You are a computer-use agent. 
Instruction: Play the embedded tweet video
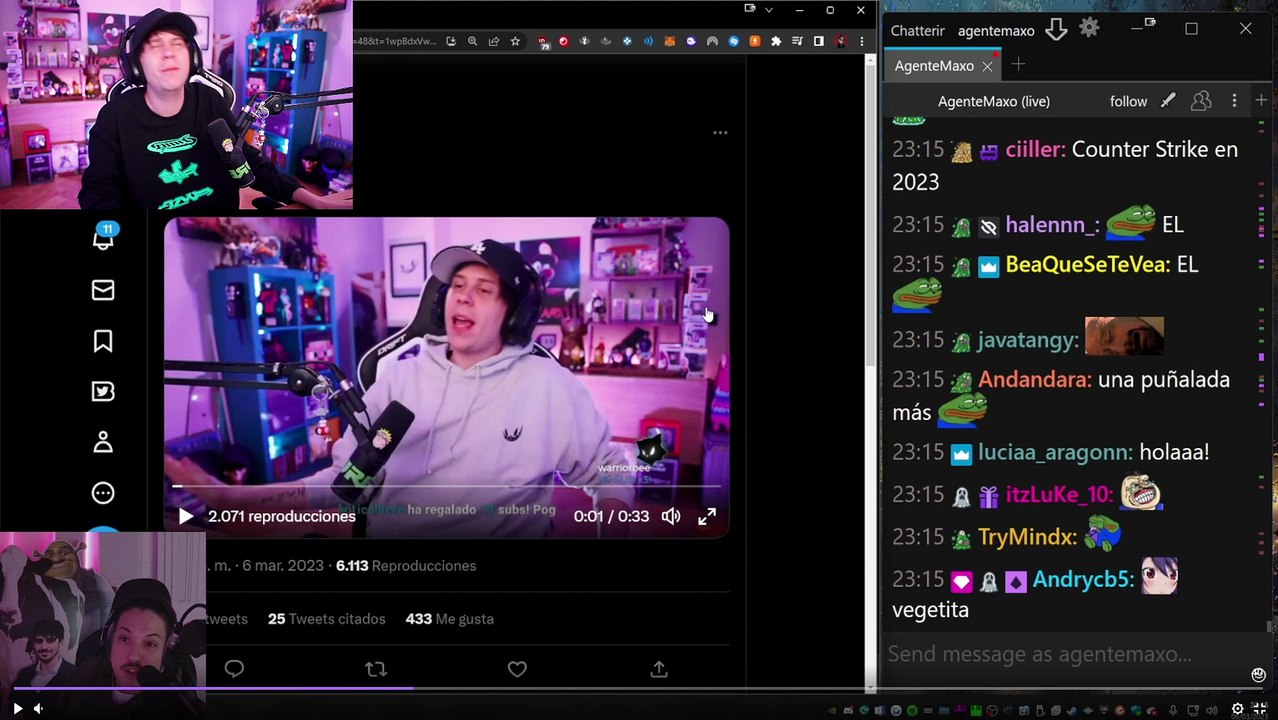click(x=185, y=516)
